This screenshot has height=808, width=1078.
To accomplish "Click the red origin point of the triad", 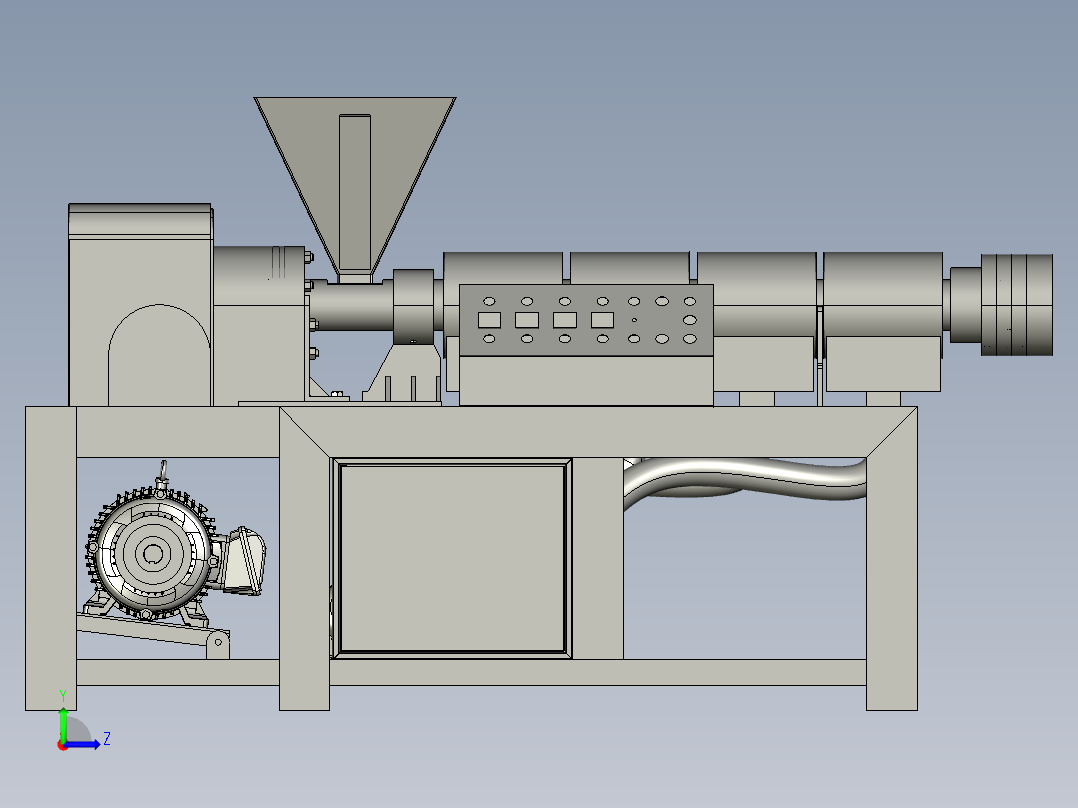I will coord(63,745).
